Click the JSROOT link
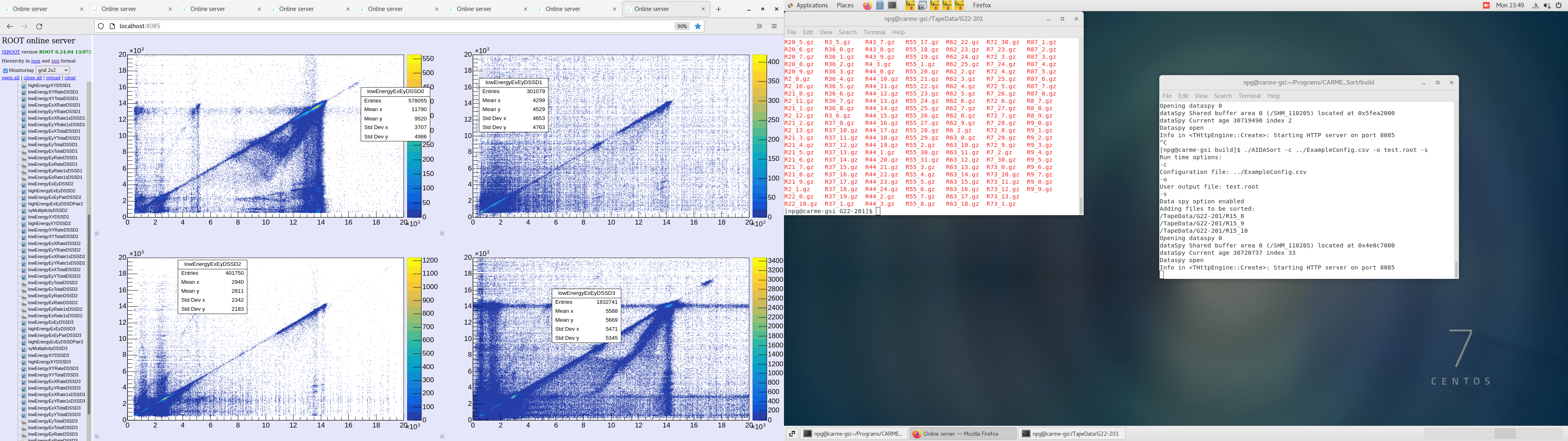The height and width of the screenshot is (441, 1568). 10,52
